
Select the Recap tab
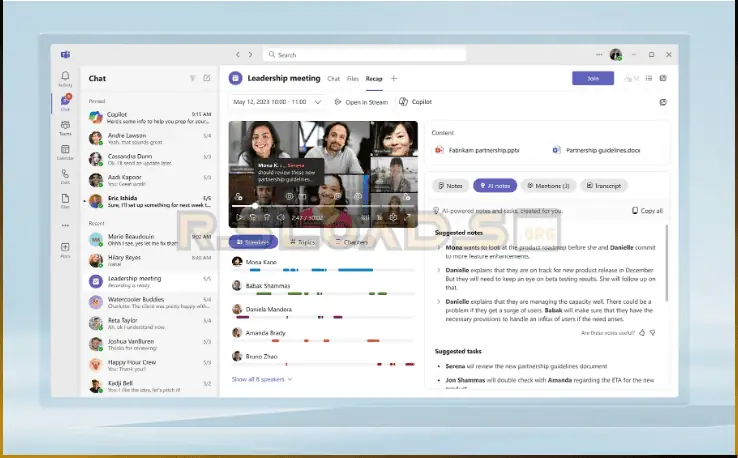point(374,79)
